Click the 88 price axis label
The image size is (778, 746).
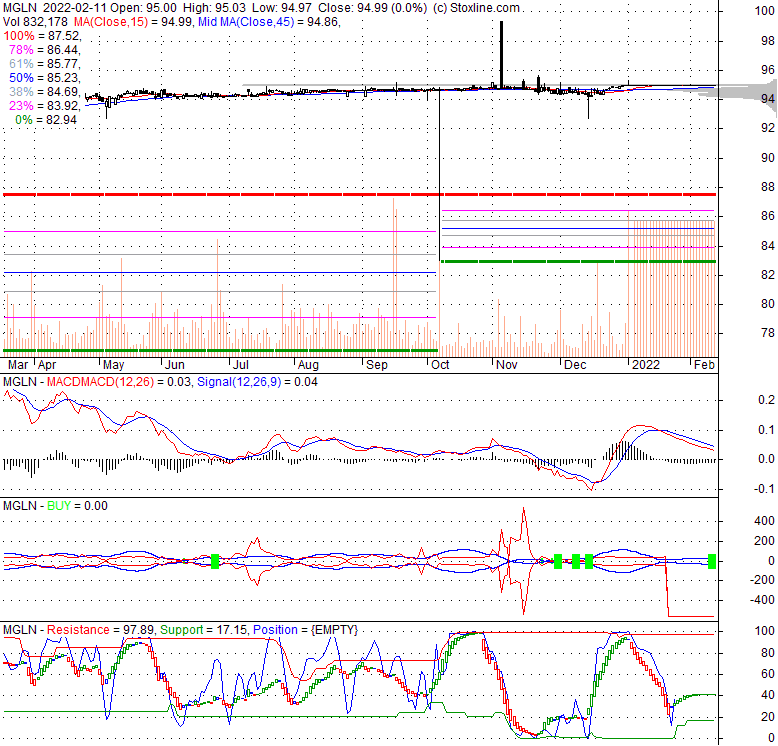click(x=768, y=186)
